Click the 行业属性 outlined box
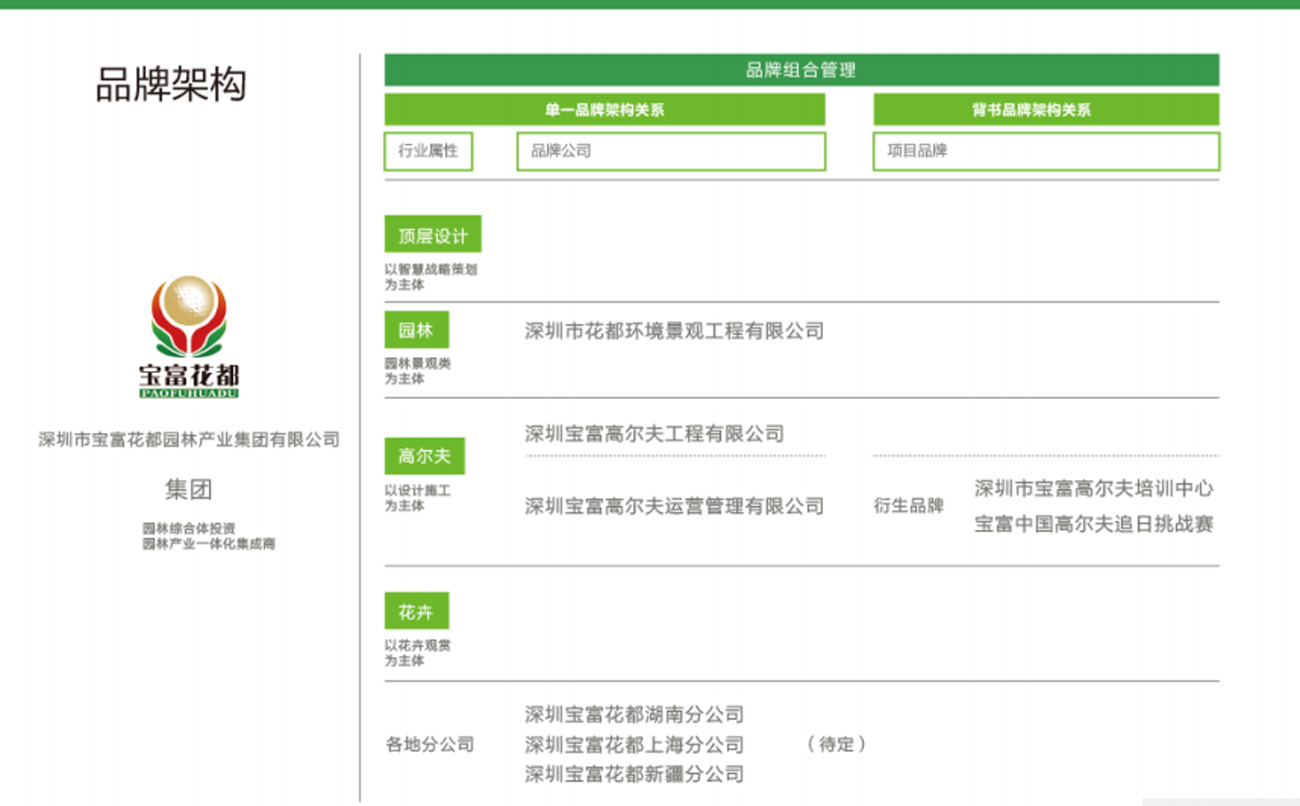Screen dimensions: 1300x806 coord(429,151)
